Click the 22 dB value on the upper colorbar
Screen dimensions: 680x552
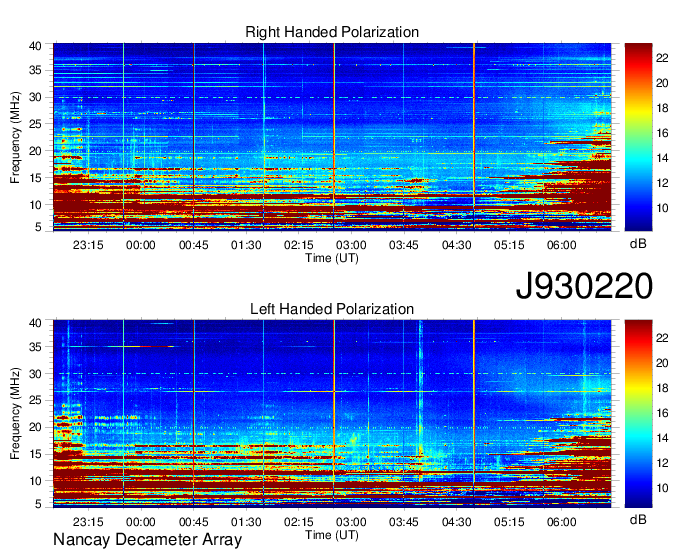click(x=662, y=58)
